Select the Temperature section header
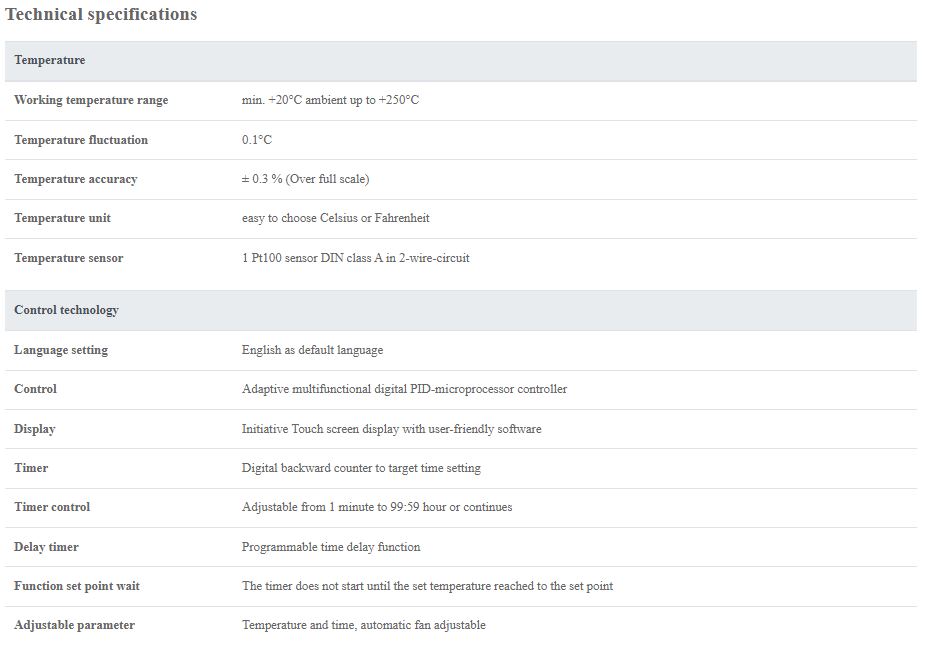 pos(461,61)
